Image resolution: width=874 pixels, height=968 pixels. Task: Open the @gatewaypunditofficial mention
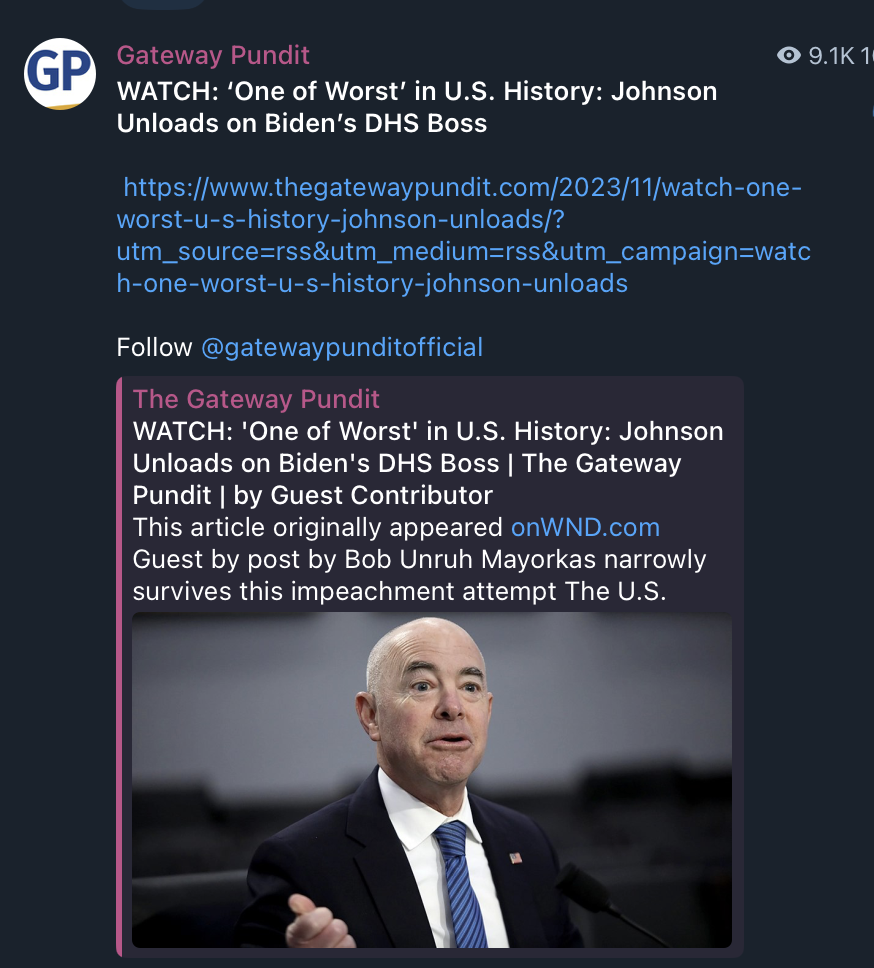click(x=342, y=348)
